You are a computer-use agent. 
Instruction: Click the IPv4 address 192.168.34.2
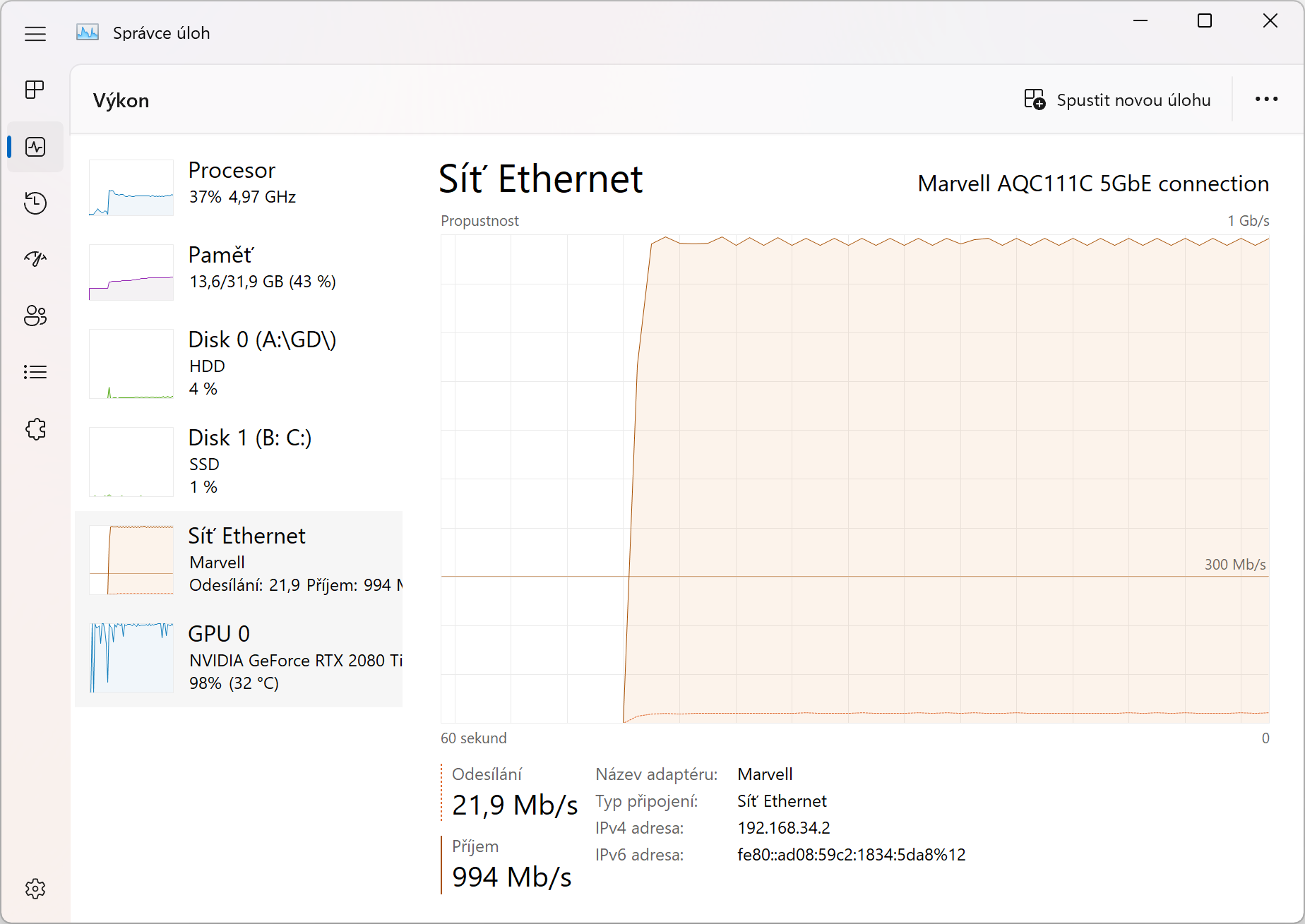(x=783, y=828)
